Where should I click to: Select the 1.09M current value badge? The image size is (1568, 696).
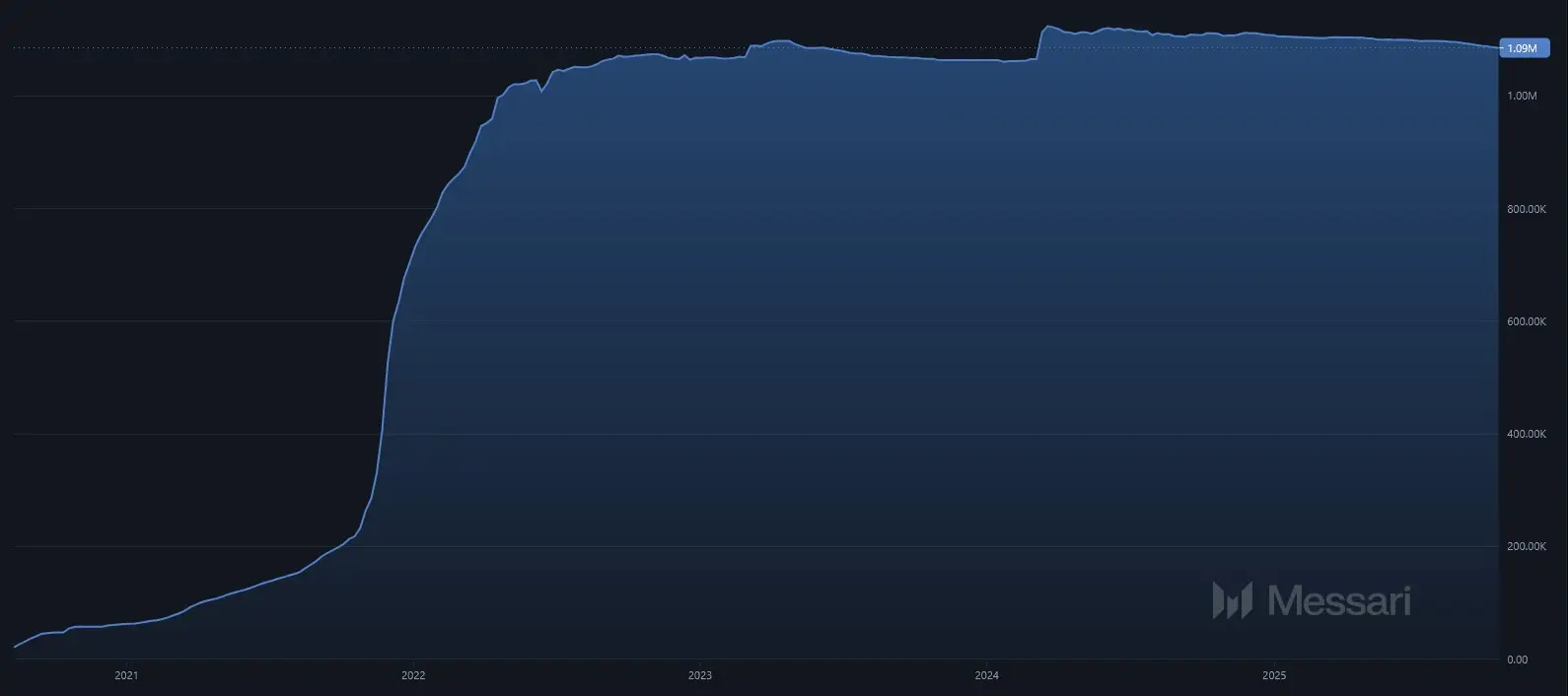(x=1523, y=48)
